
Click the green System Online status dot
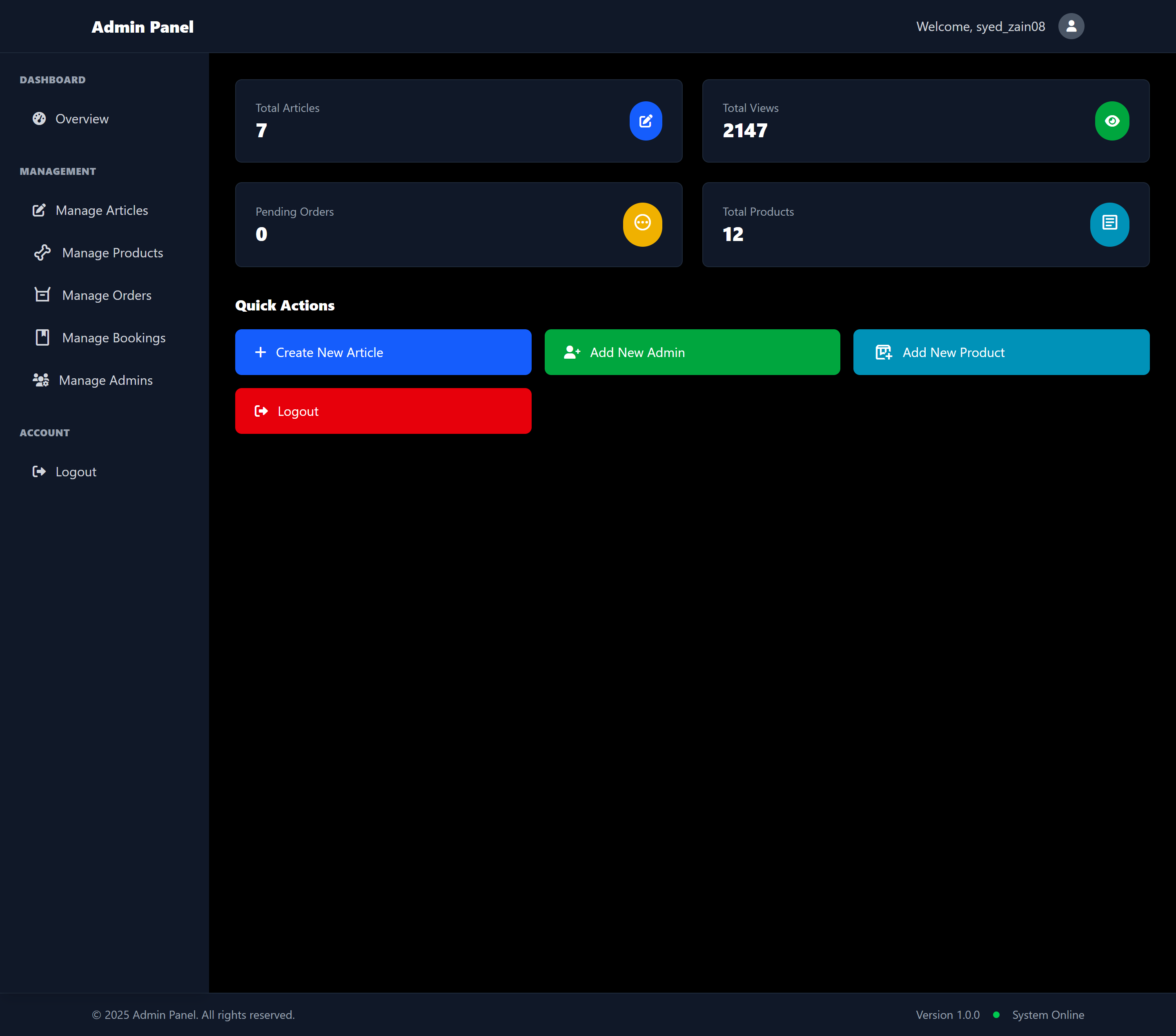coord(996,1015)
